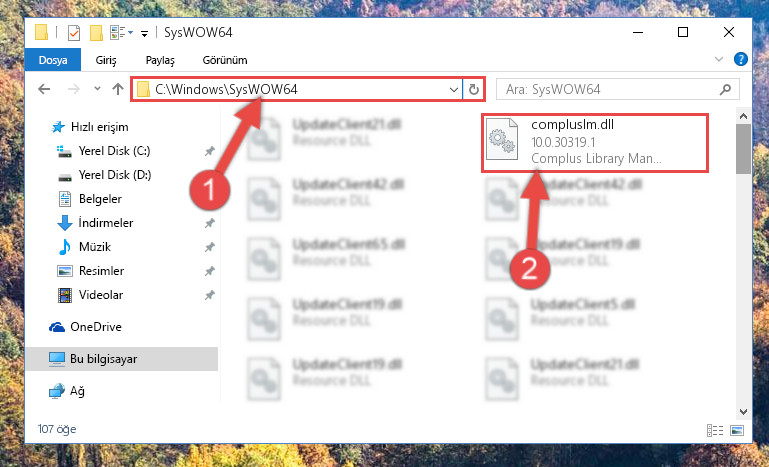Open the recent locations dropdown arrow

(97, 89)
